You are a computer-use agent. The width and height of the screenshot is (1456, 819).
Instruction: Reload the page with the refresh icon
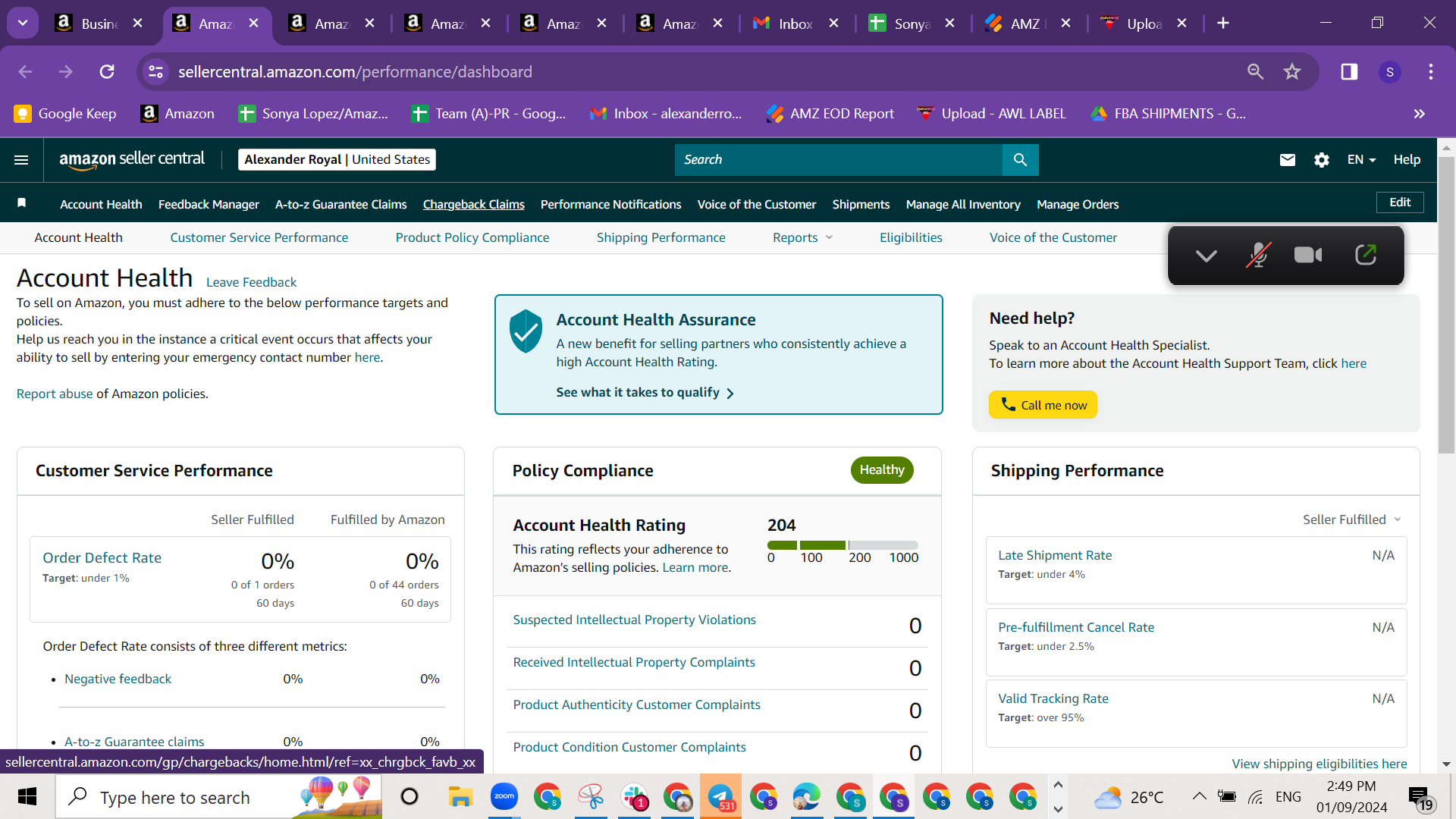[107, 72]
